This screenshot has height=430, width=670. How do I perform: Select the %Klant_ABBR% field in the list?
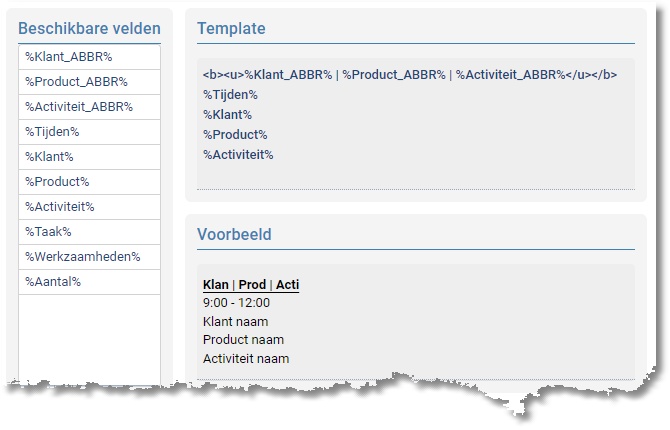pyautogui.click(x=69, y=57)
